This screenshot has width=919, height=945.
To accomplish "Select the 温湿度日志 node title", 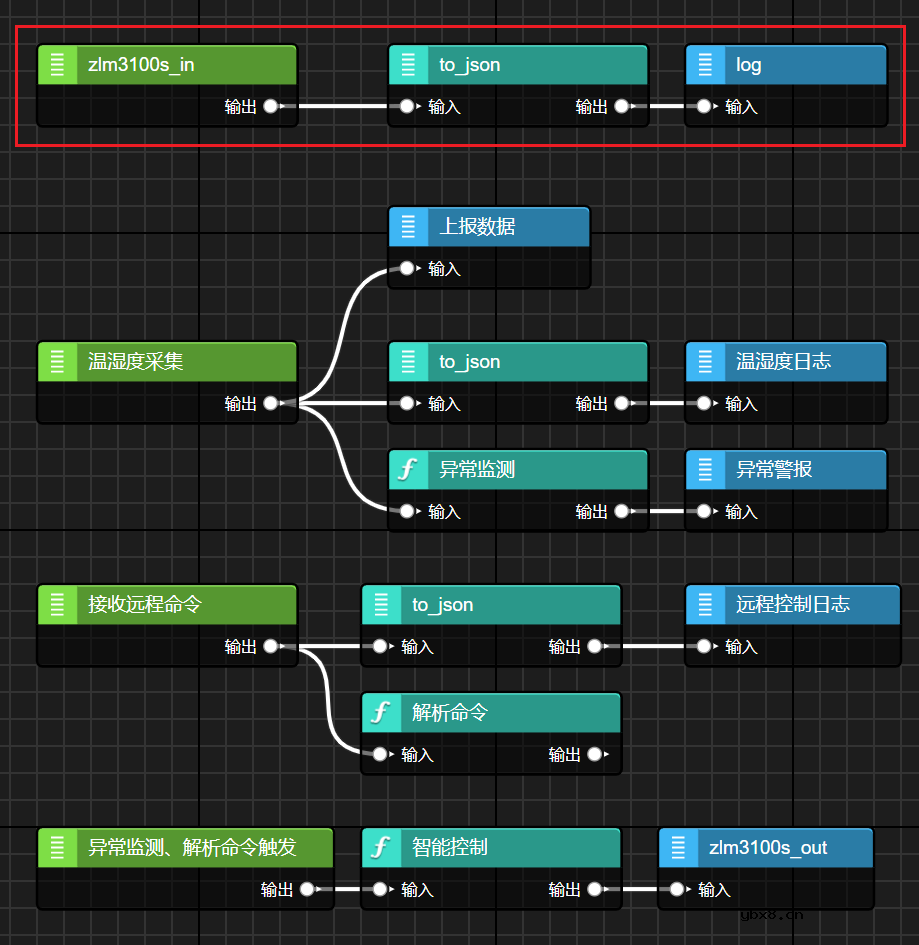I will pos(783,362).
